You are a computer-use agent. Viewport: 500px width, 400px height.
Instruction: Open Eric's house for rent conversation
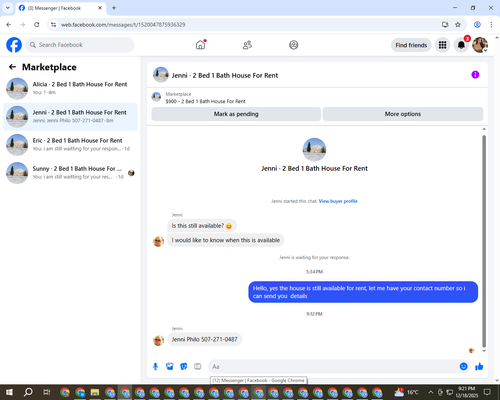point(70,145)
